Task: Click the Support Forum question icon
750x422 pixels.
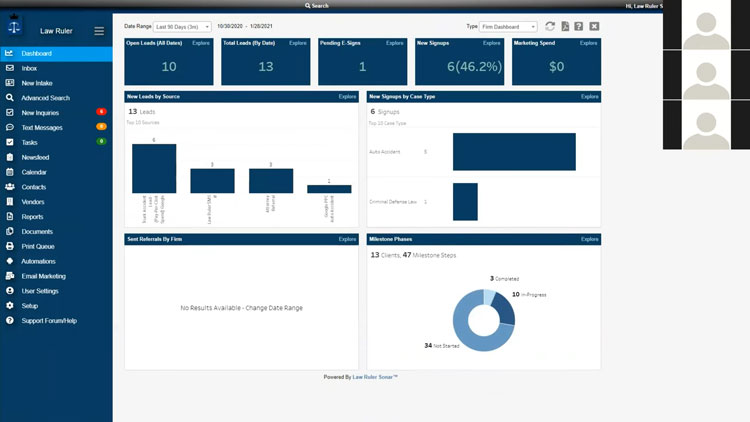Action: pyautogui.click(x=10, y=320)
